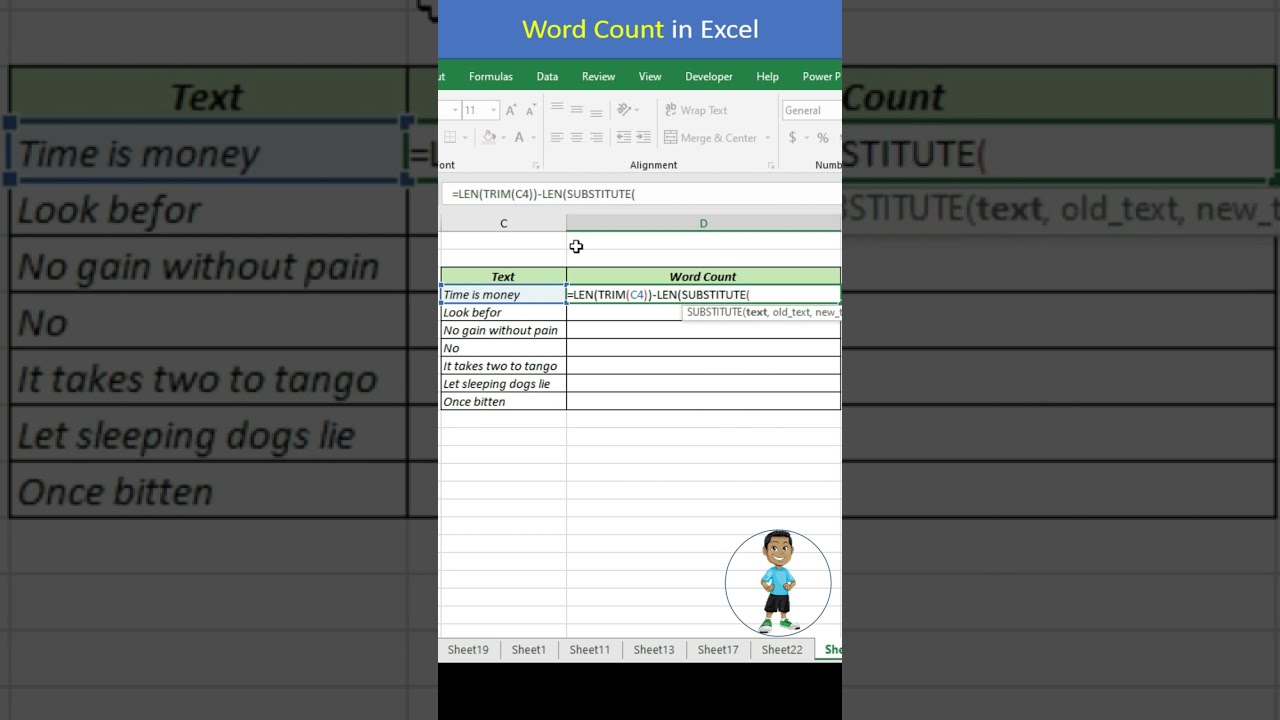Select the "It takes two to tango" cell
The height and width of the screenshot is (720, 1280).
point(503,366)
